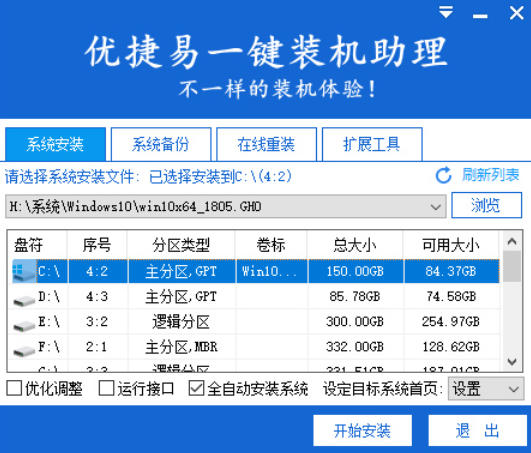Click the 主分区,GPT cell in D:\ row
The image size is (531, 453).
point(181,297)
